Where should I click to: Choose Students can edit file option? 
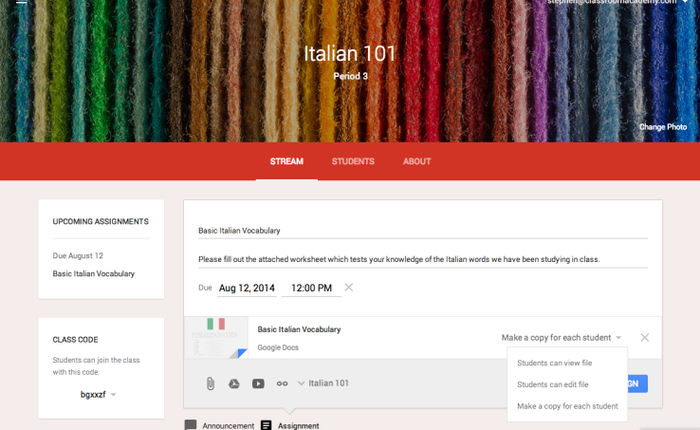click(x=552, y=384)
